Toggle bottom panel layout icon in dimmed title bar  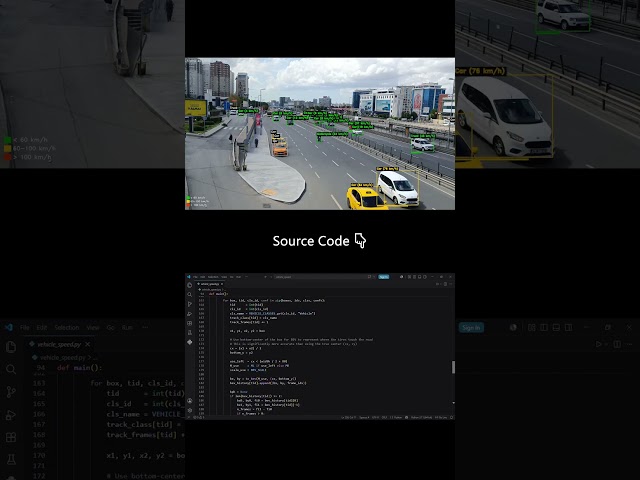coord(556,327)
